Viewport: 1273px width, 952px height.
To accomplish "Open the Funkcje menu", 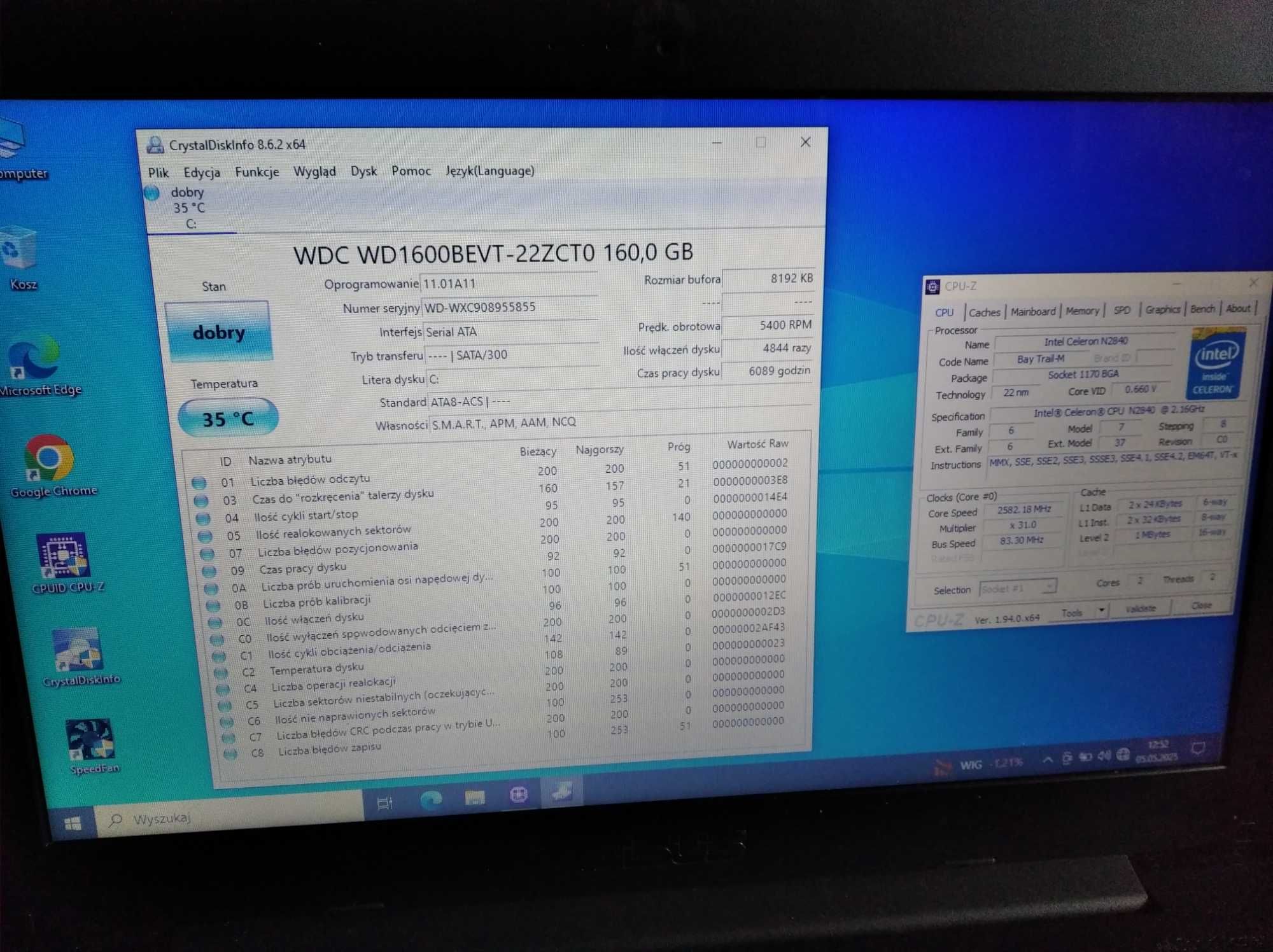I will (x=257, y=172).
